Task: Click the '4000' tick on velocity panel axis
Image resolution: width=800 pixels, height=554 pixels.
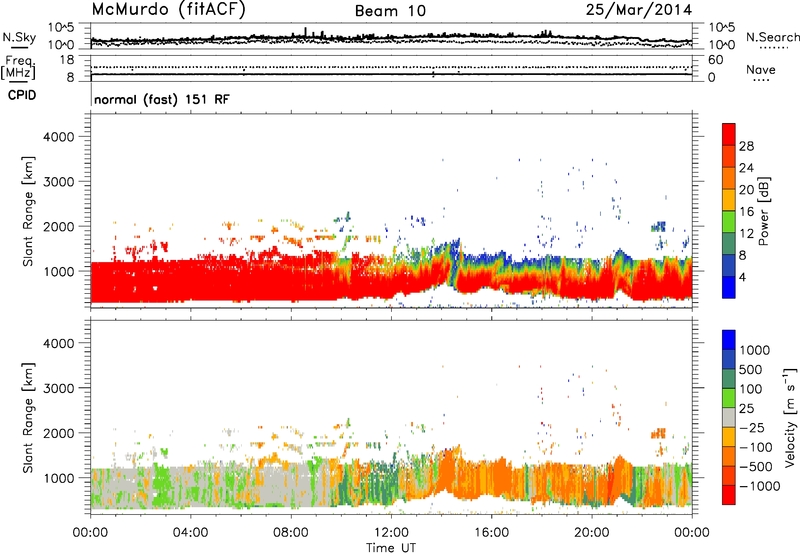Action: pyautogui.click(x=58, y=343)
